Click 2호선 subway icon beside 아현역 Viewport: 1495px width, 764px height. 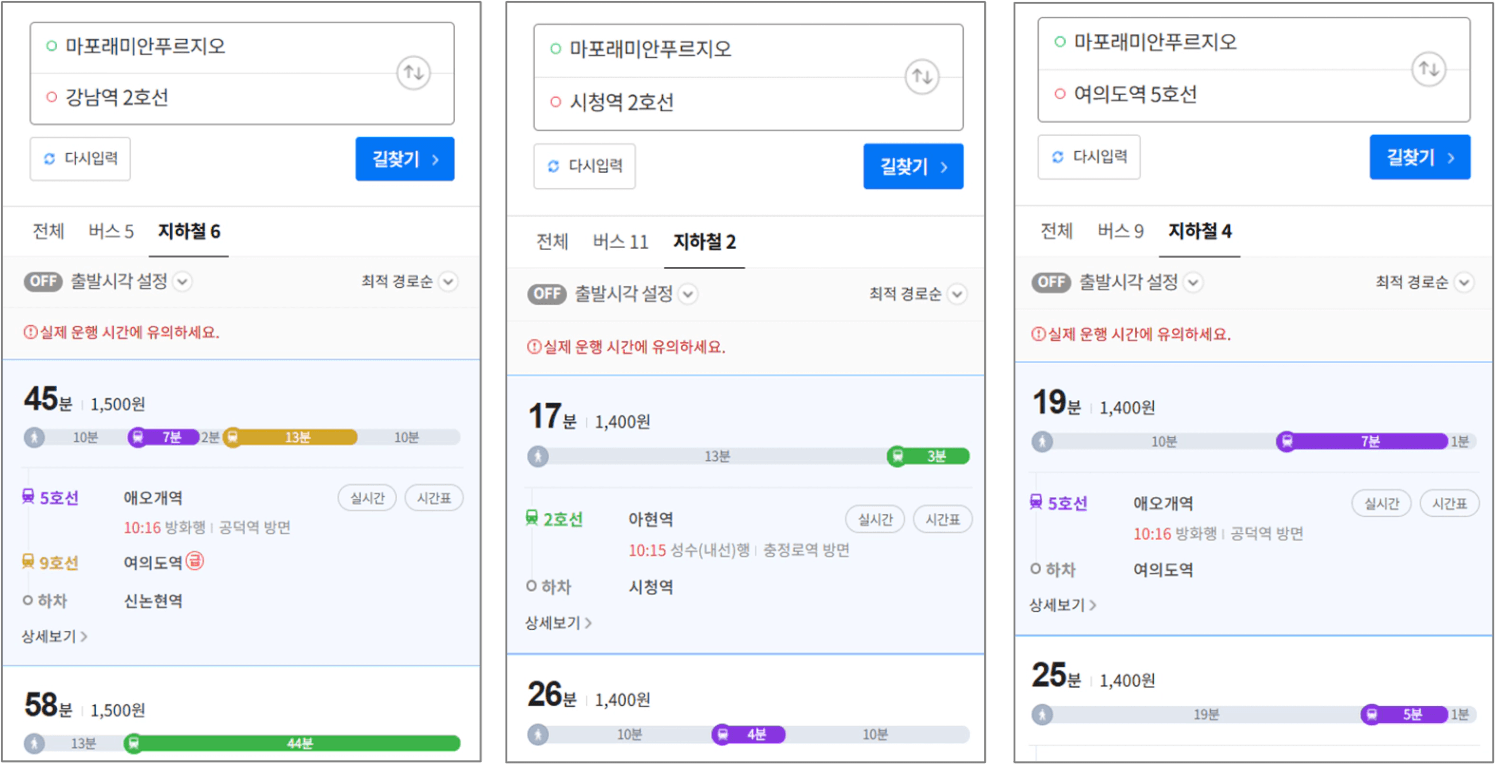point(532,519)
